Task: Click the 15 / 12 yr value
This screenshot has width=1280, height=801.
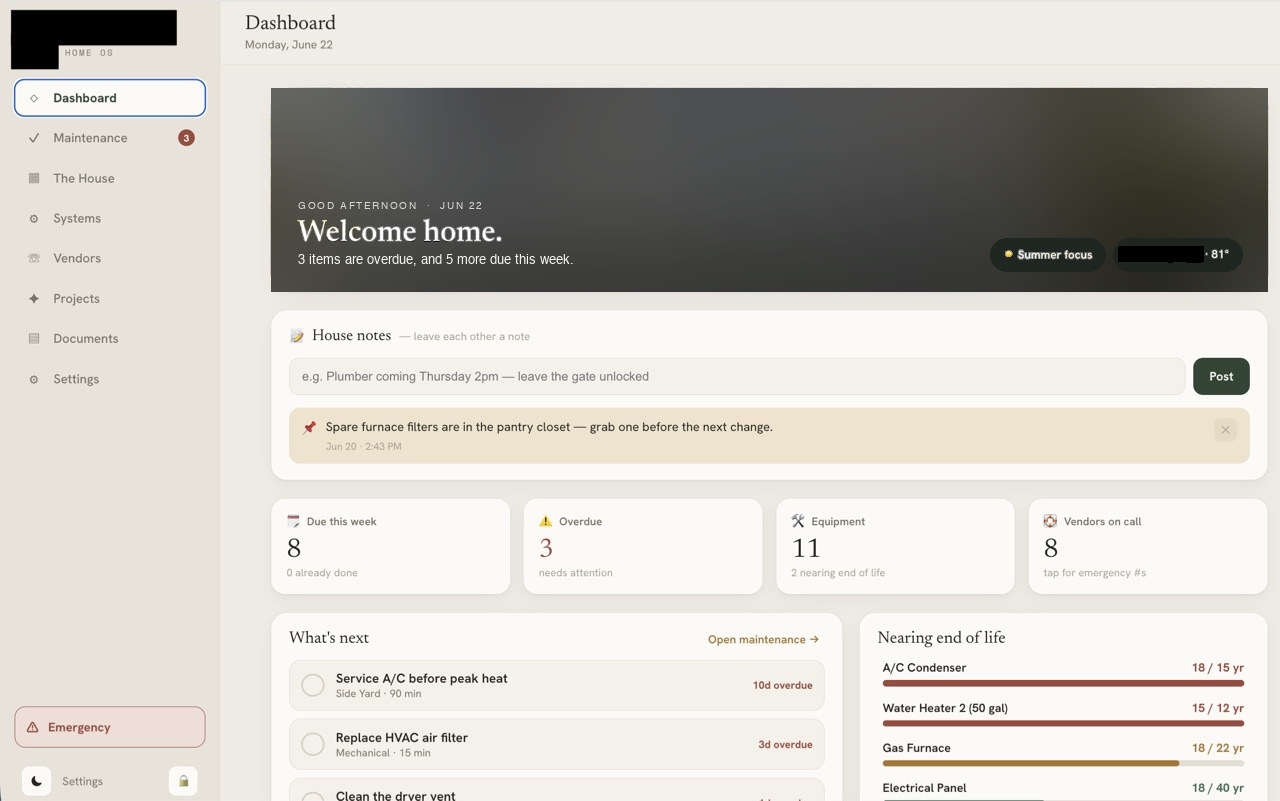Action: click(x=1218, y=708)
